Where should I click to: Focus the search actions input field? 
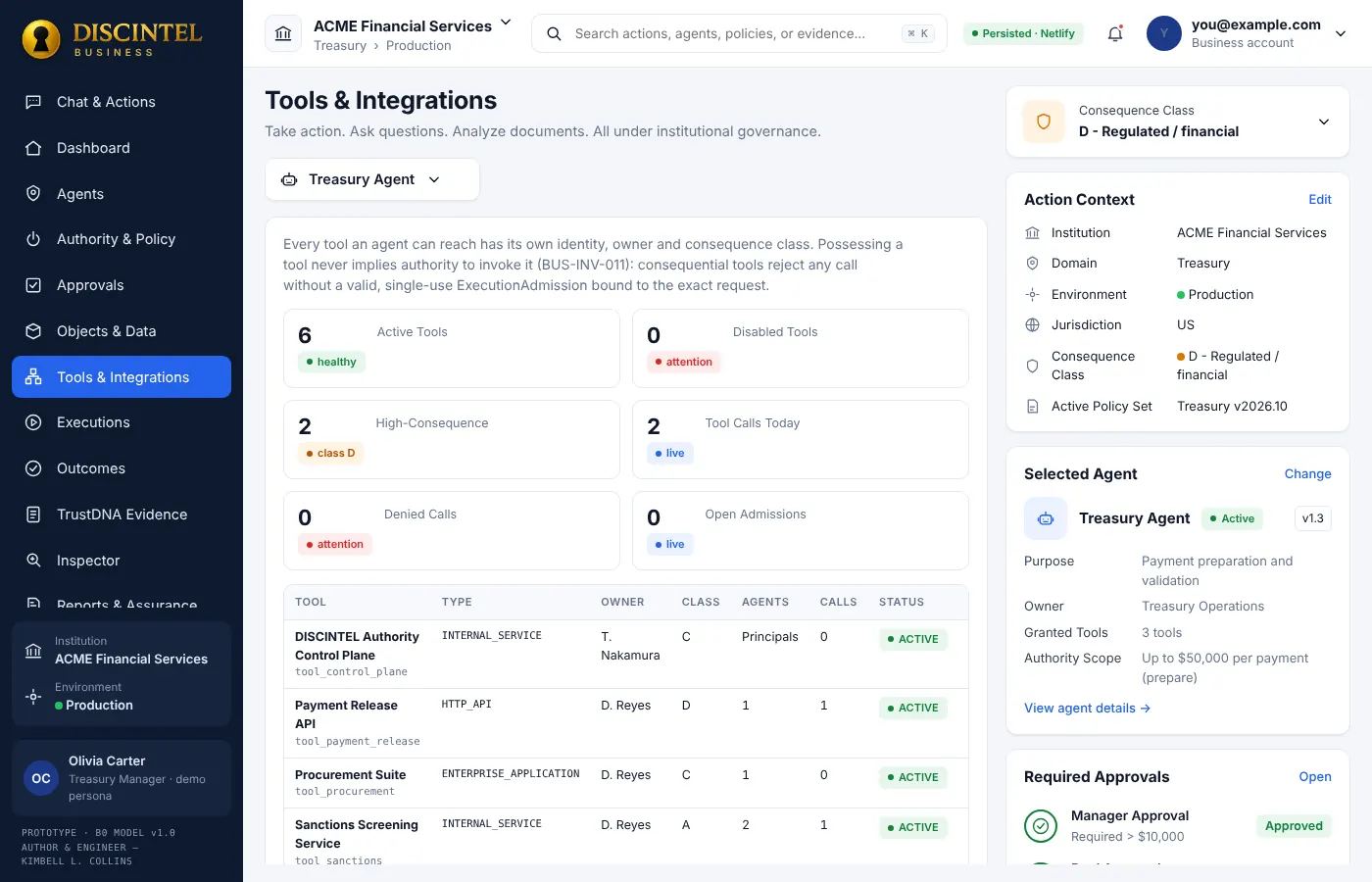pyautogui.click(x=739, y=33)
